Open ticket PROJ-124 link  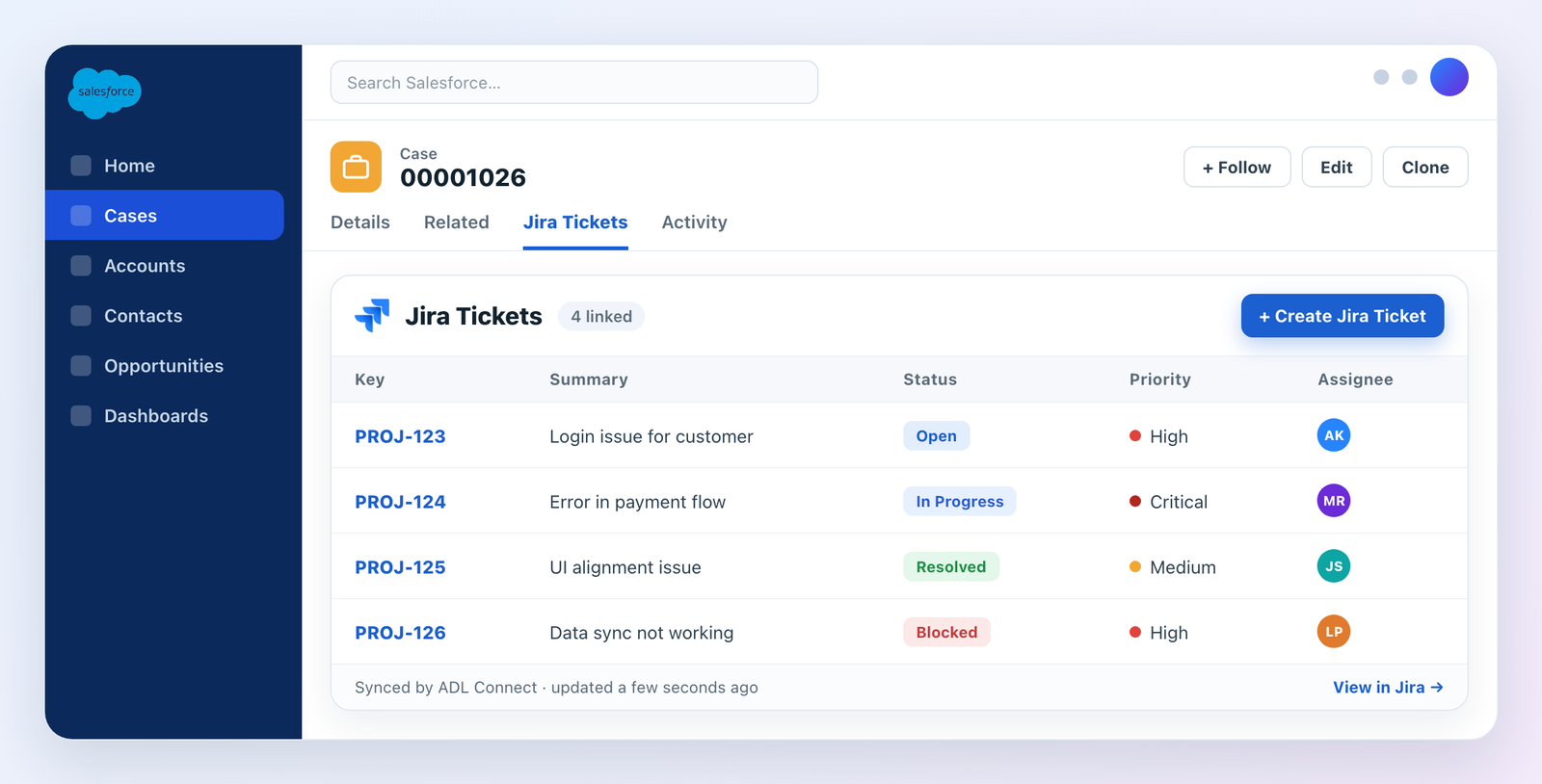click(400, 502)
